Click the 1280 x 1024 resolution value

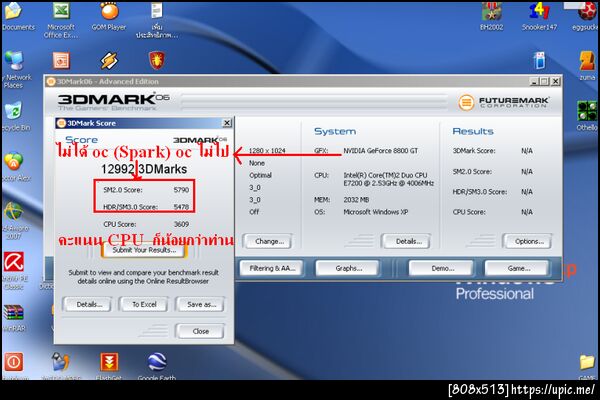(x=267, y=151)
